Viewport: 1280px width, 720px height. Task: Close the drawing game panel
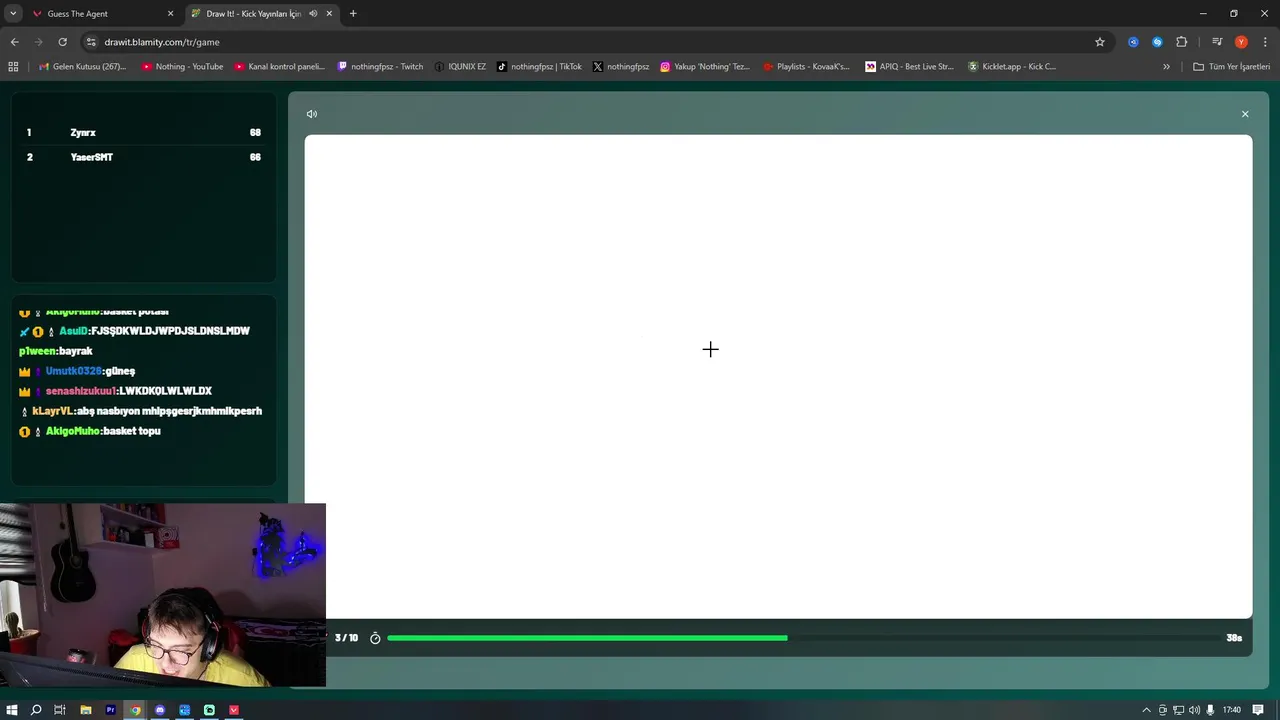click(1245, 114)
